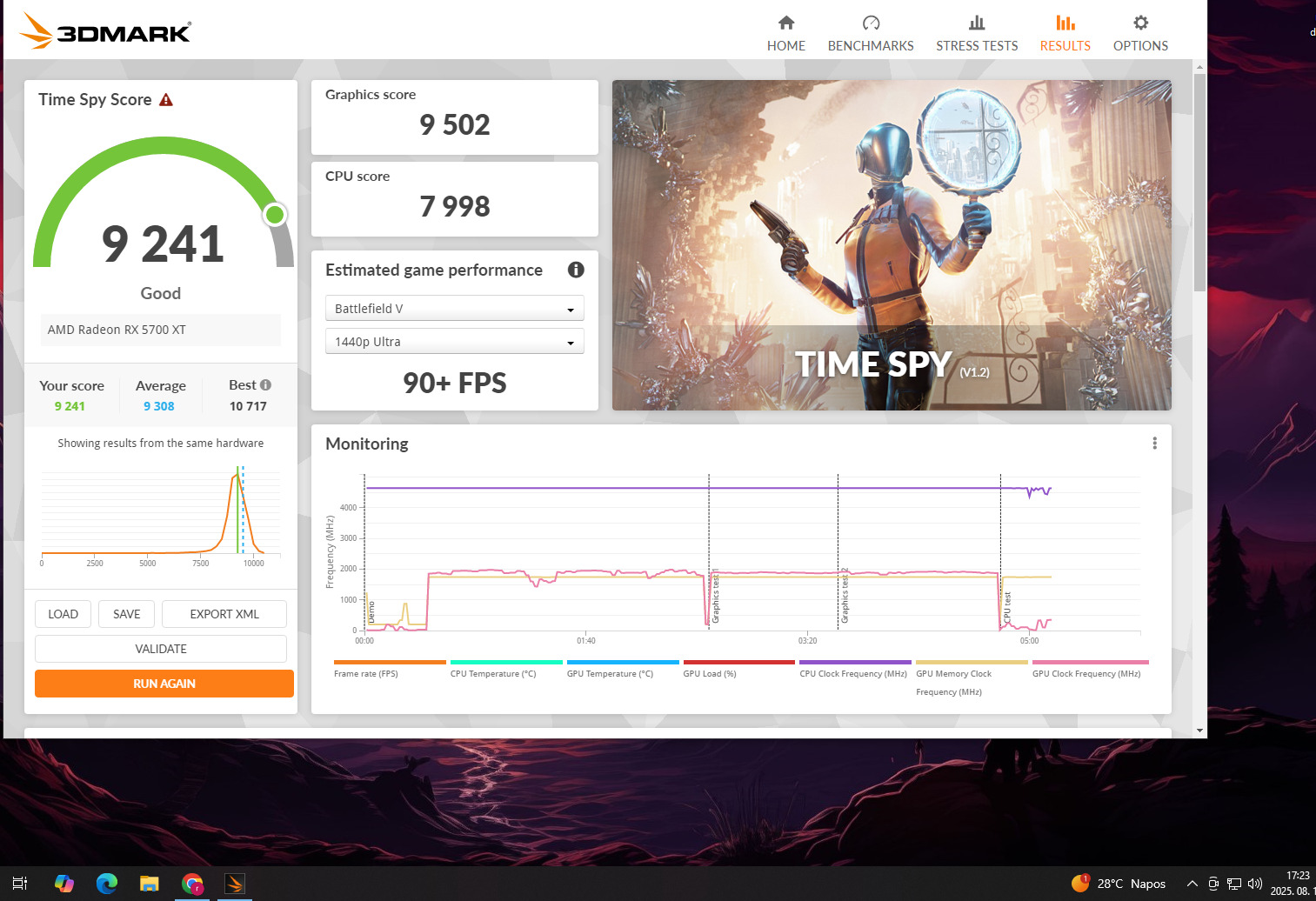Click the CPU score value 7 998
This screenshot has width=1316, height=901.
pos(454,206)
